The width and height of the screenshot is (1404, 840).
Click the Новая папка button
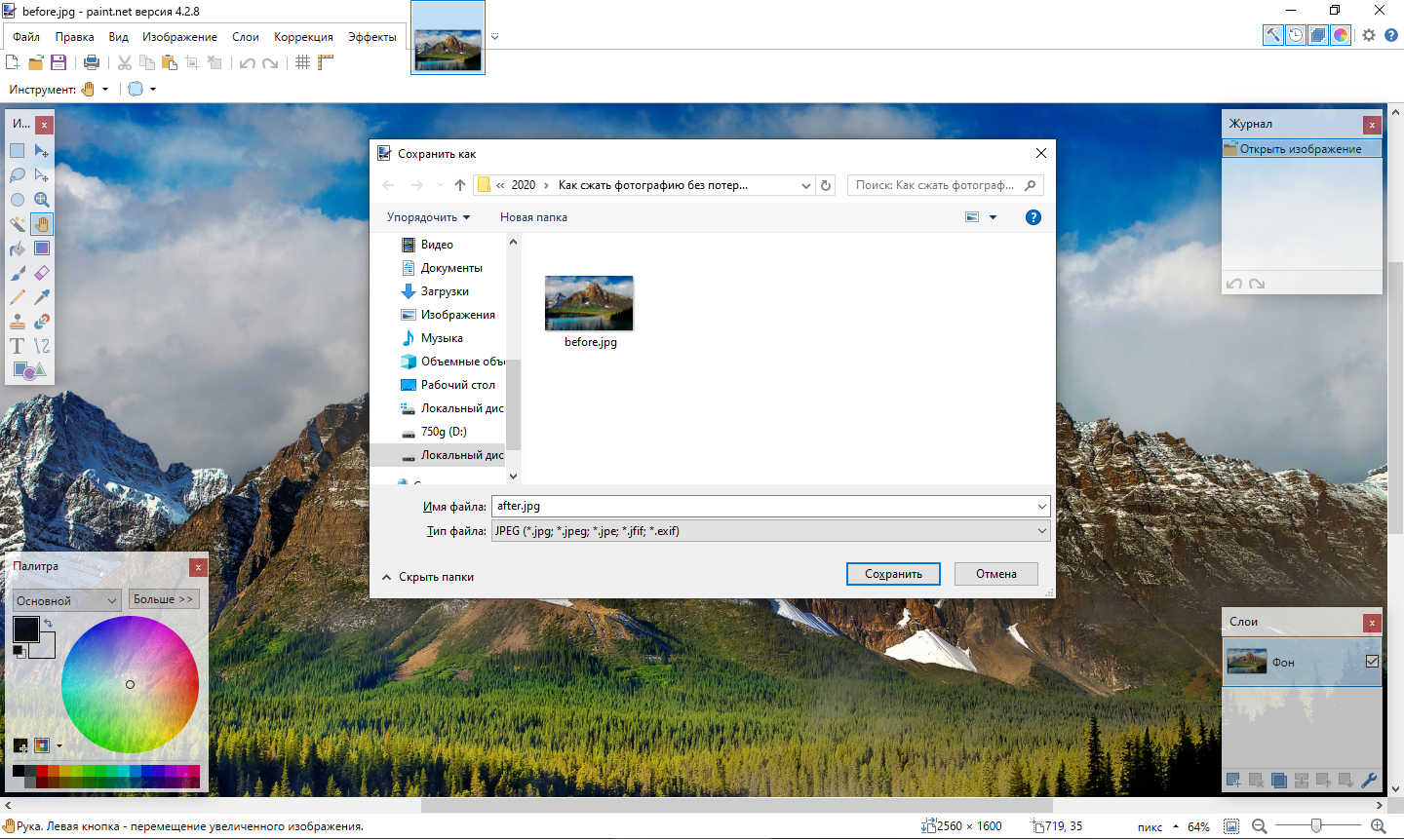(533, 217)
